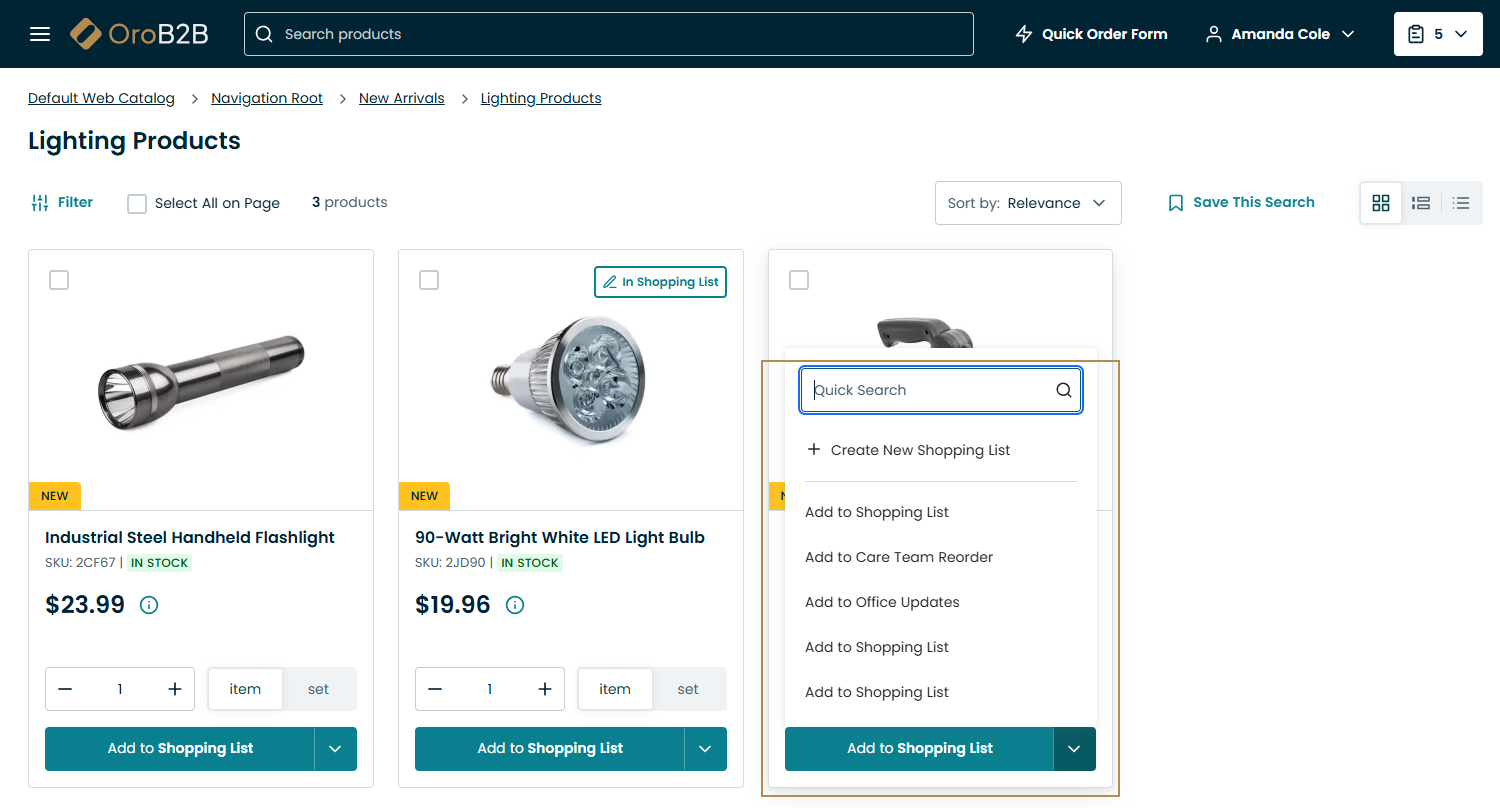Image resolution: width=1500 pixels, height=808 pixels.
Task: Switch to detailed list view
Action: coord(1421,203)
